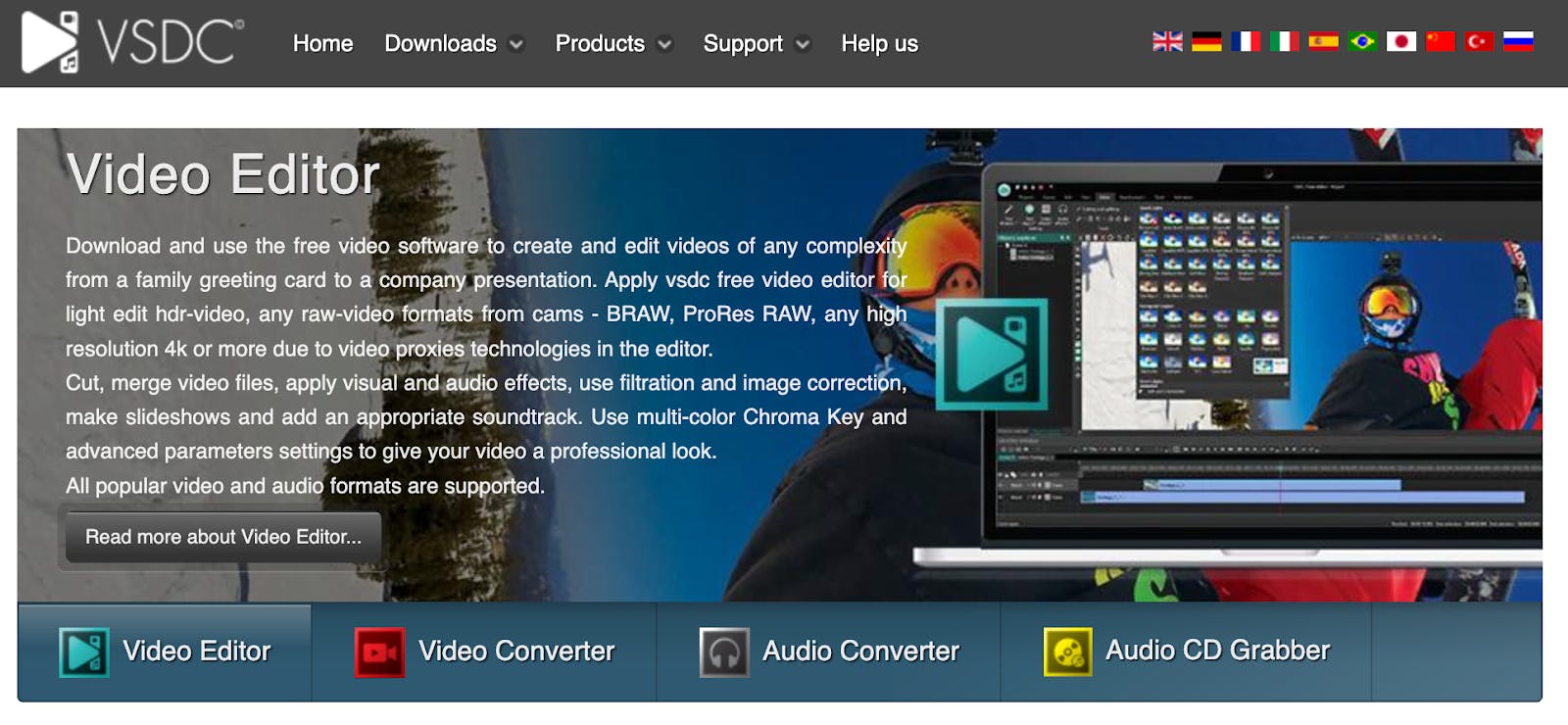Click the yellow Audio CD Grabber icon
The width and height of the screenshot is (1568, 725).
(1067, 652)
